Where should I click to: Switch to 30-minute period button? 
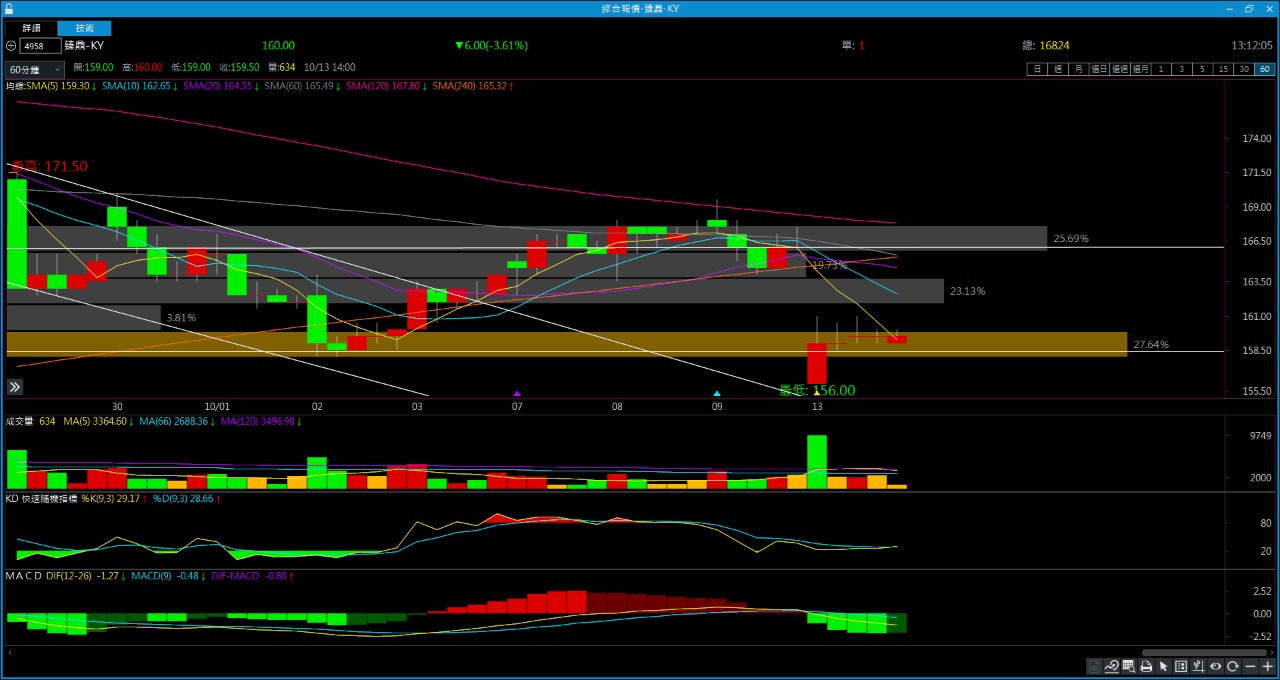[x=1244, y=69]
